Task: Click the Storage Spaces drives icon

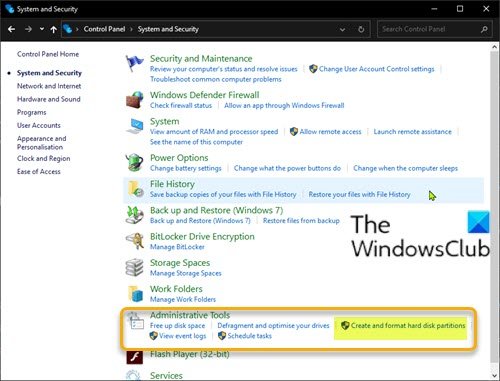Action: pyautogui.click(x=134, y=268)
